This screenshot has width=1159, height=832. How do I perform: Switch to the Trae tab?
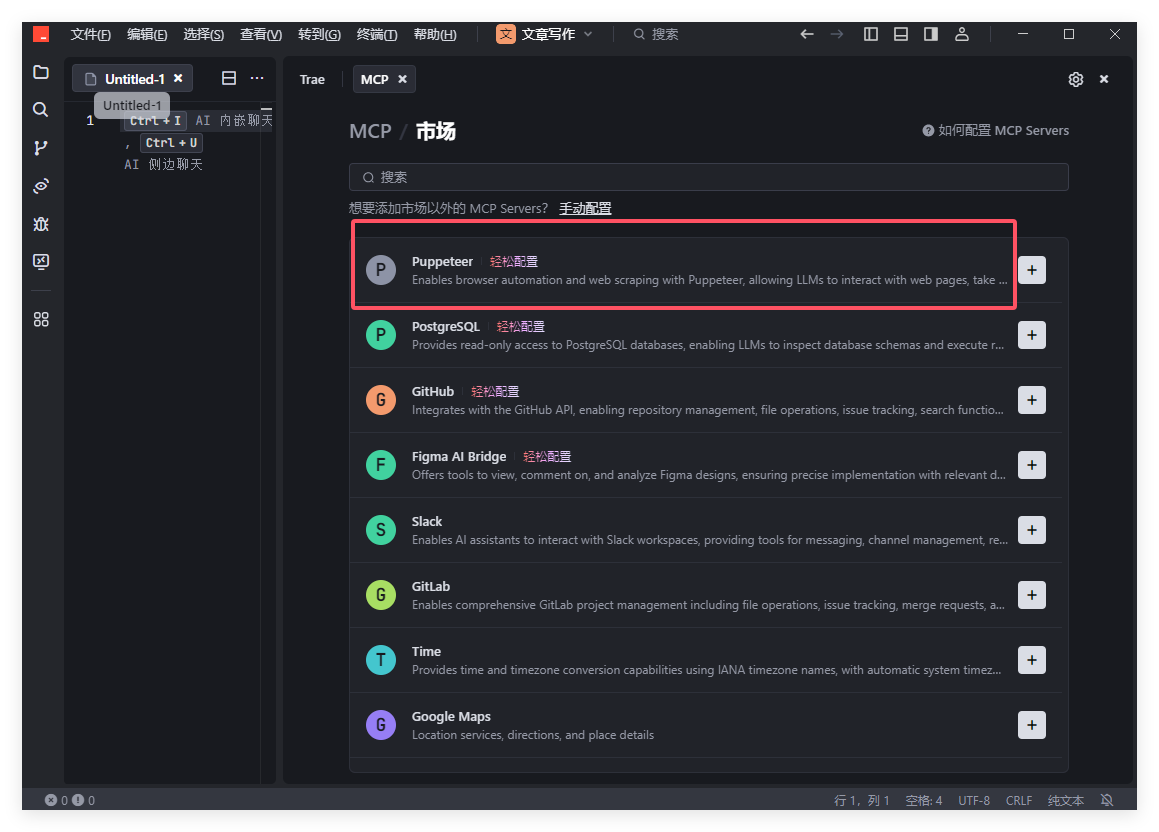point(312,79)
